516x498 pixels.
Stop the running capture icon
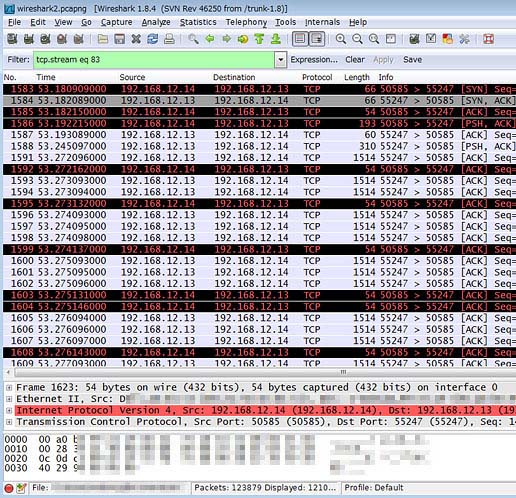pos(62,39)
